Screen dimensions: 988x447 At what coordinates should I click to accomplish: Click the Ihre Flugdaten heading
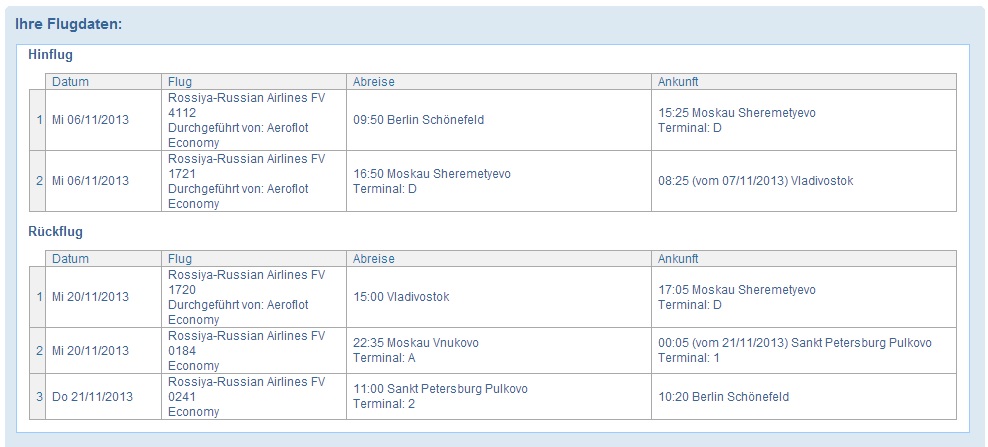(68, 25)
